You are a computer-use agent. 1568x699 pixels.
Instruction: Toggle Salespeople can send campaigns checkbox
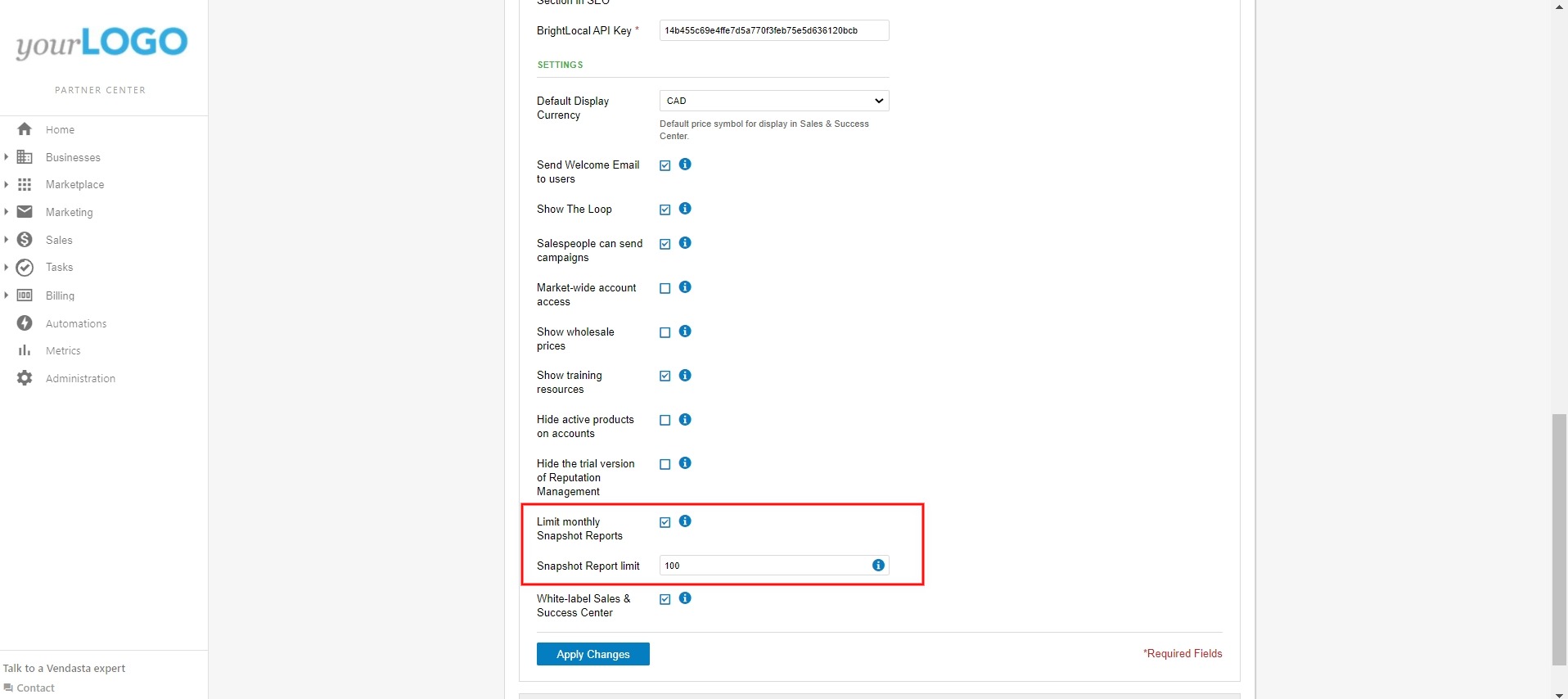665,244
